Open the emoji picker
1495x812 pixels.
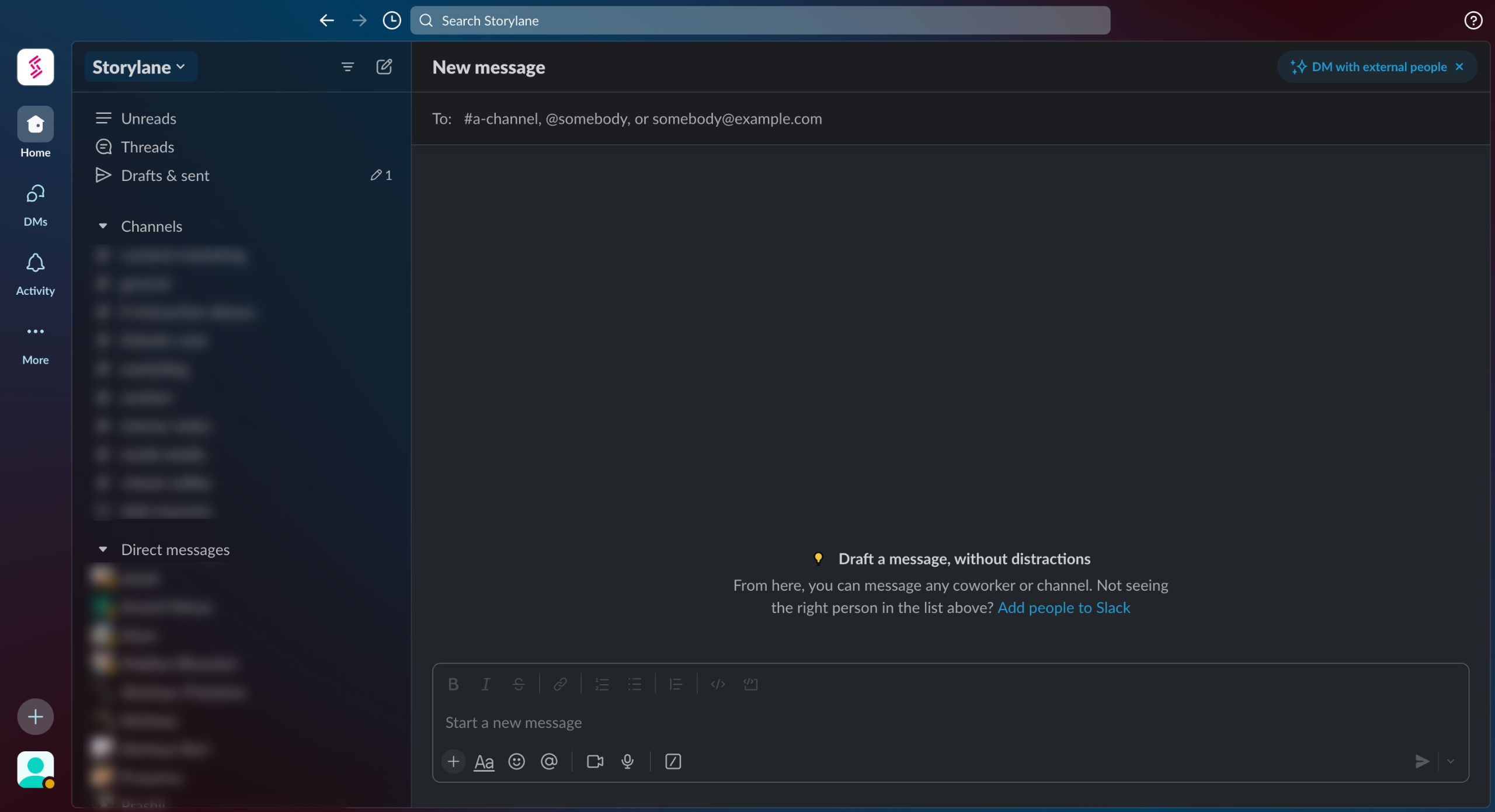[517, 761]
